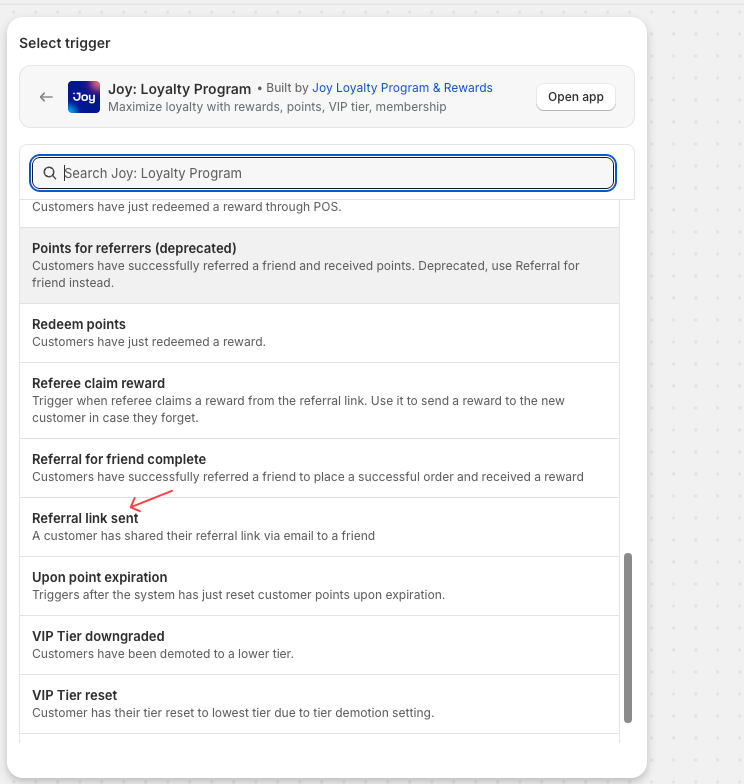Click the Joy app logo icon
This screenshot has width=744, height=784.
coord(84,97)
